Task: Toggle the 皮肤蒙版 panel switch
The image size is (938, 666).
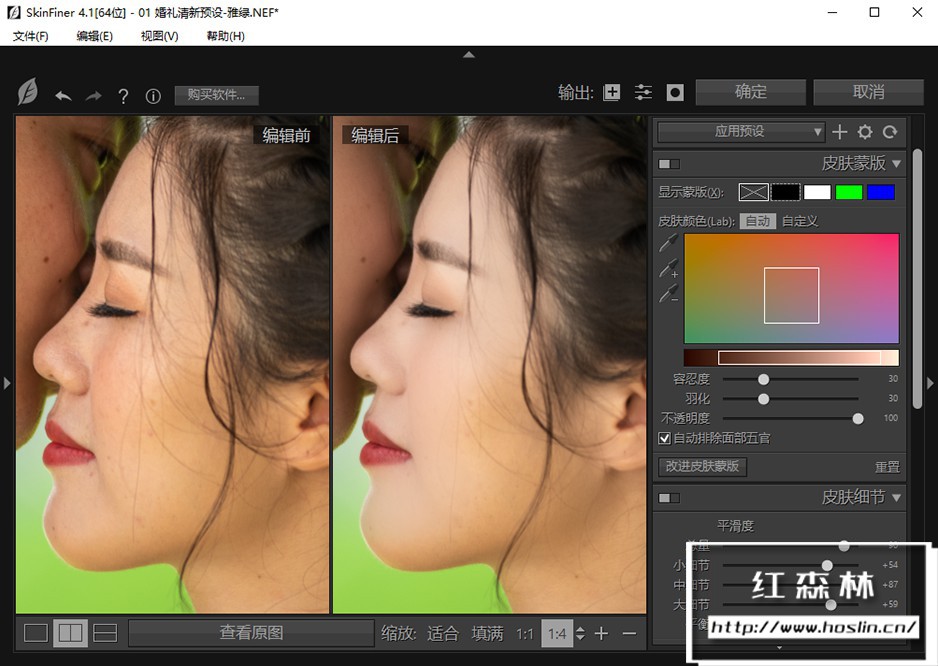Action: pos(668,163)
